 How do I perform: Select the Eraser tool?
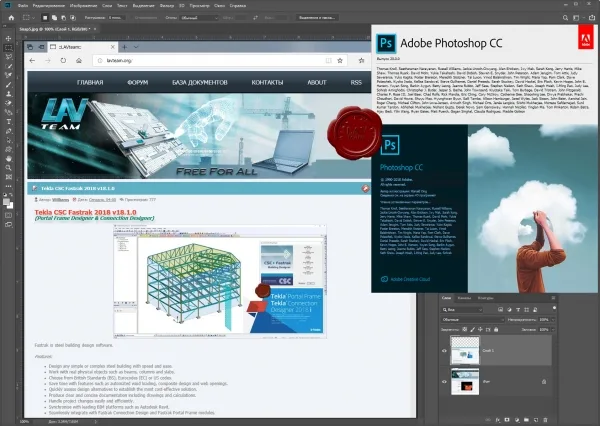click(8, 103)
